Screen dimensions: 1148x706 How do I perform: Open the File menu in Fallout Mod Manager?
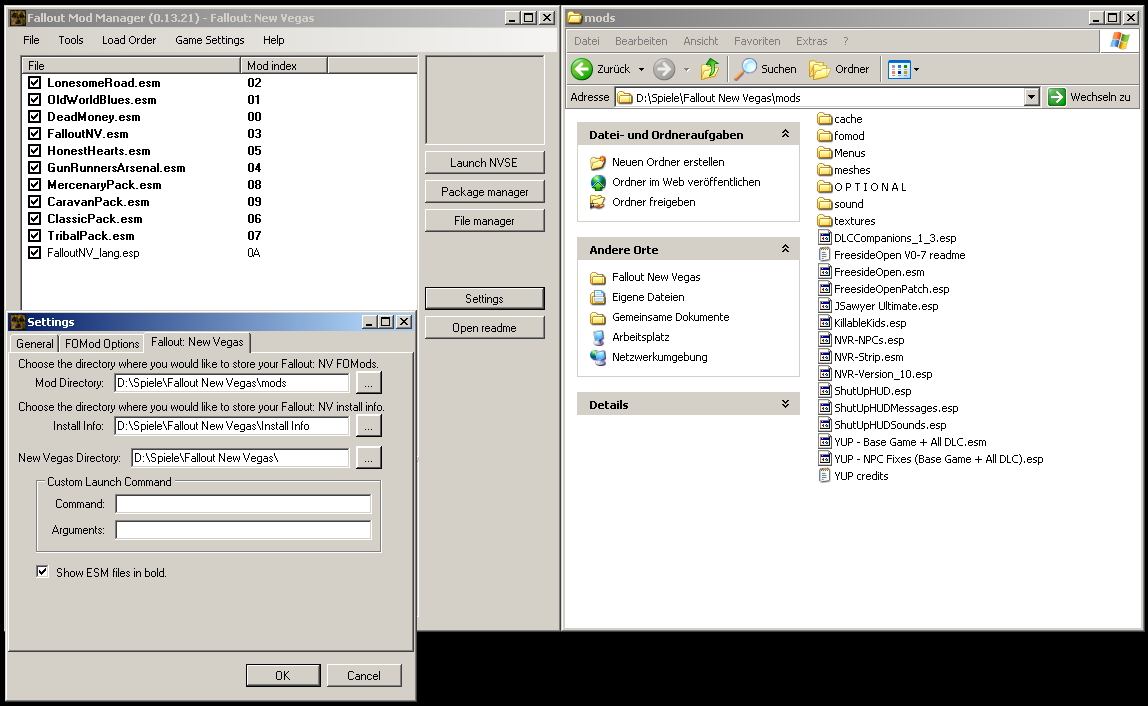coord(31,40)
